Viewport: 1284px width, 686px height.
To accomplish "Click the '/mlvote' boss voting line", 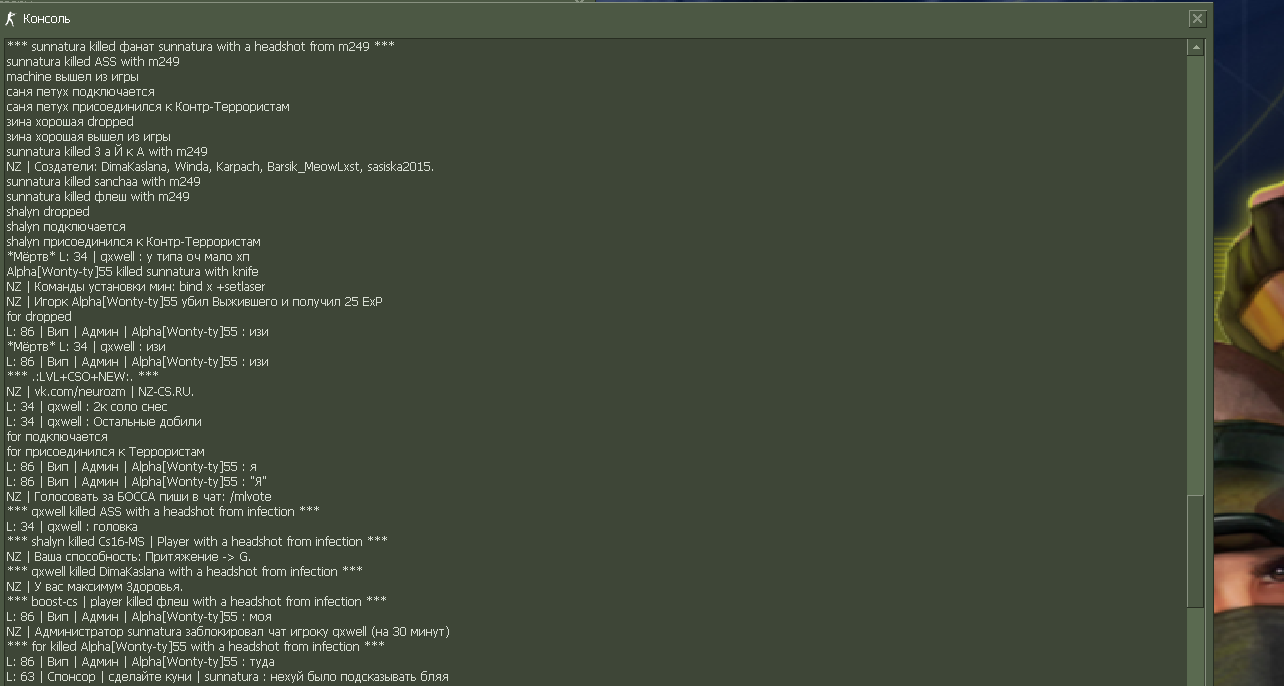I will (138, 497).
